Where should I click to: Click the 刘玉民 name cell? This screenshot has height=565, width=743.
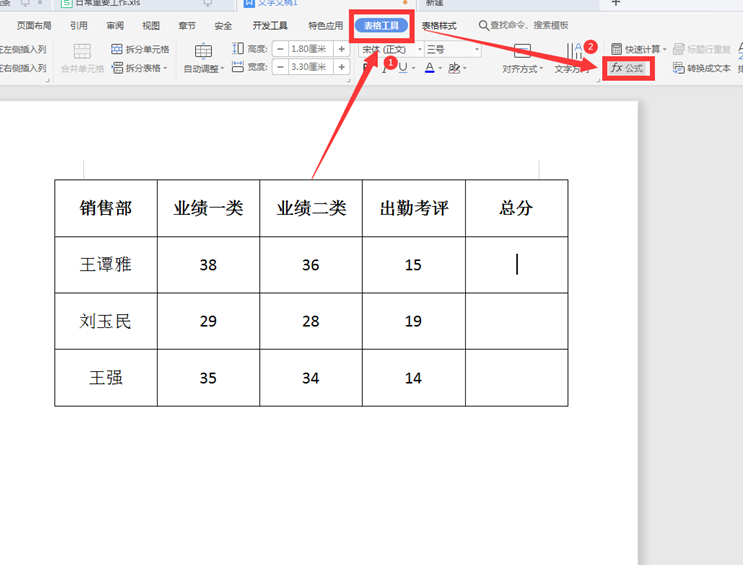[106, 321]
